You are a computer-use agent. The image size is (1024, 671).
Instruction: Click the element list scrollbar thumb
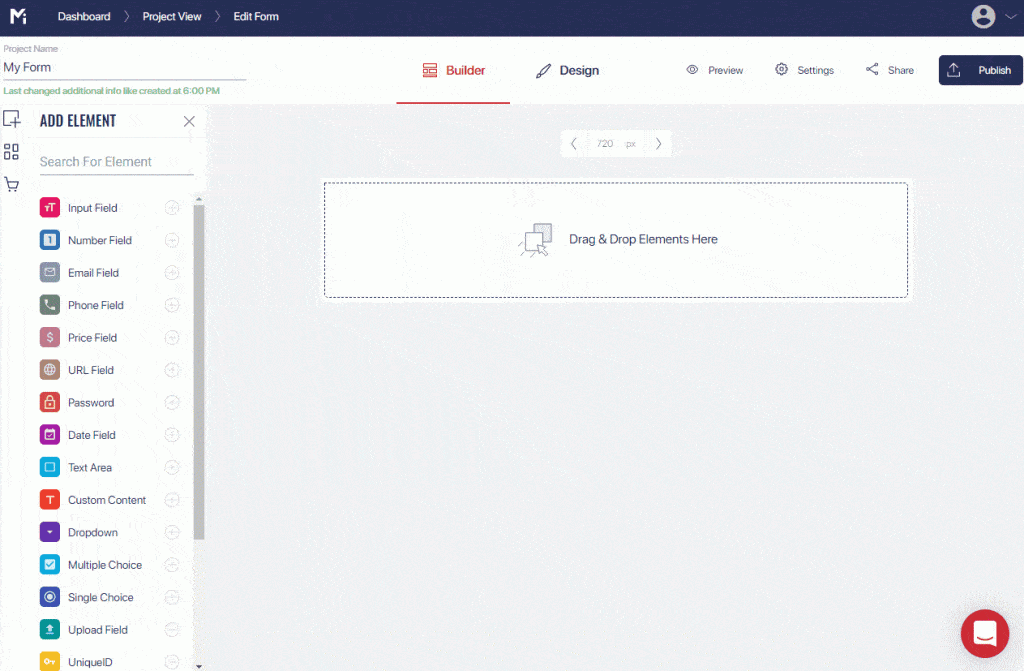click(x=199, y=372)
